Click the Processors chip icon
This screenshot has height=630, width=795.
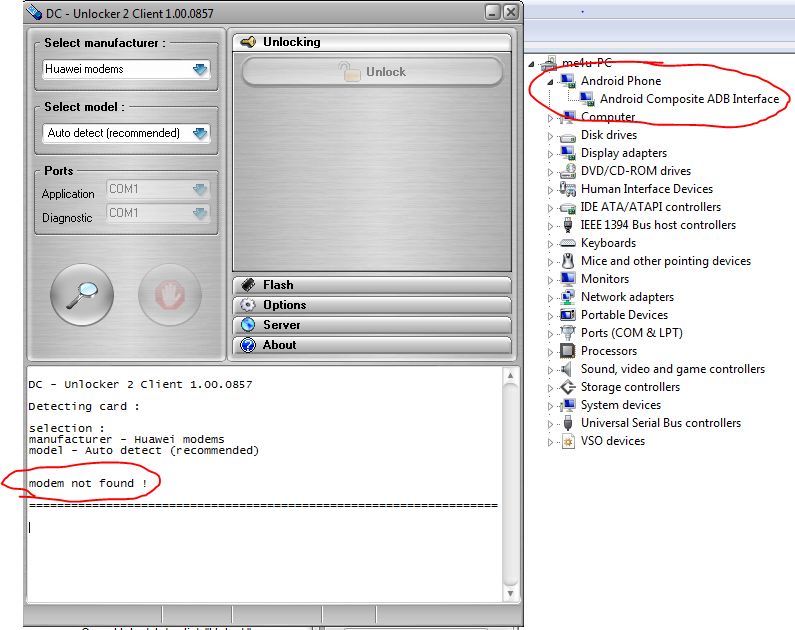[568, 351]
